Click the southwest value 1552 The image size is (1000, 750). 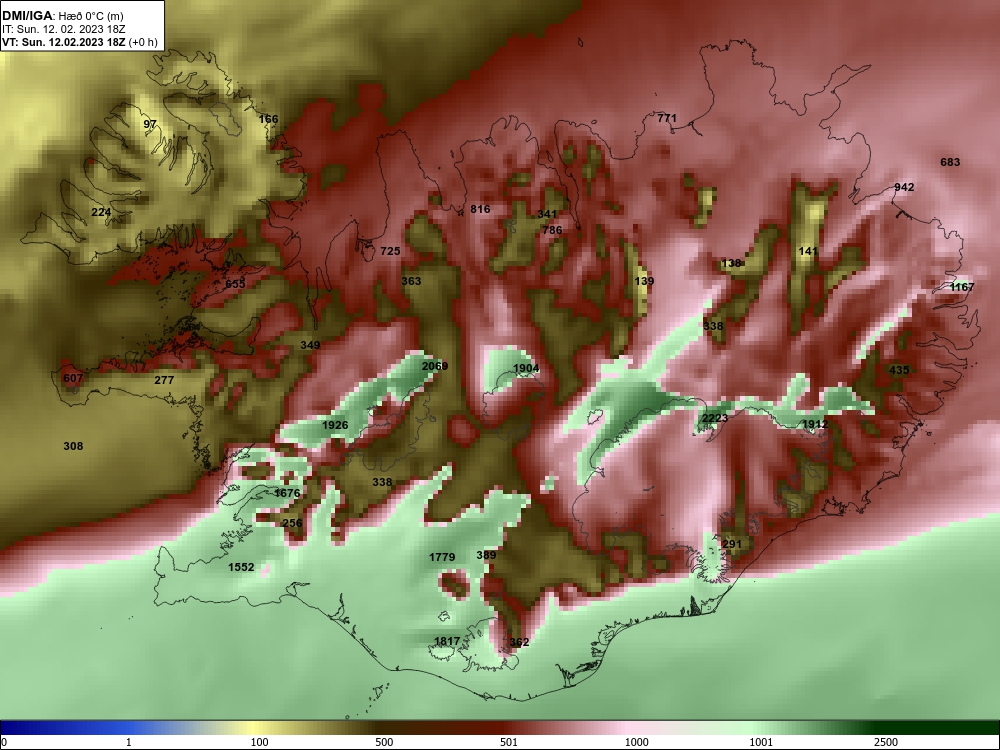[241, 567]
